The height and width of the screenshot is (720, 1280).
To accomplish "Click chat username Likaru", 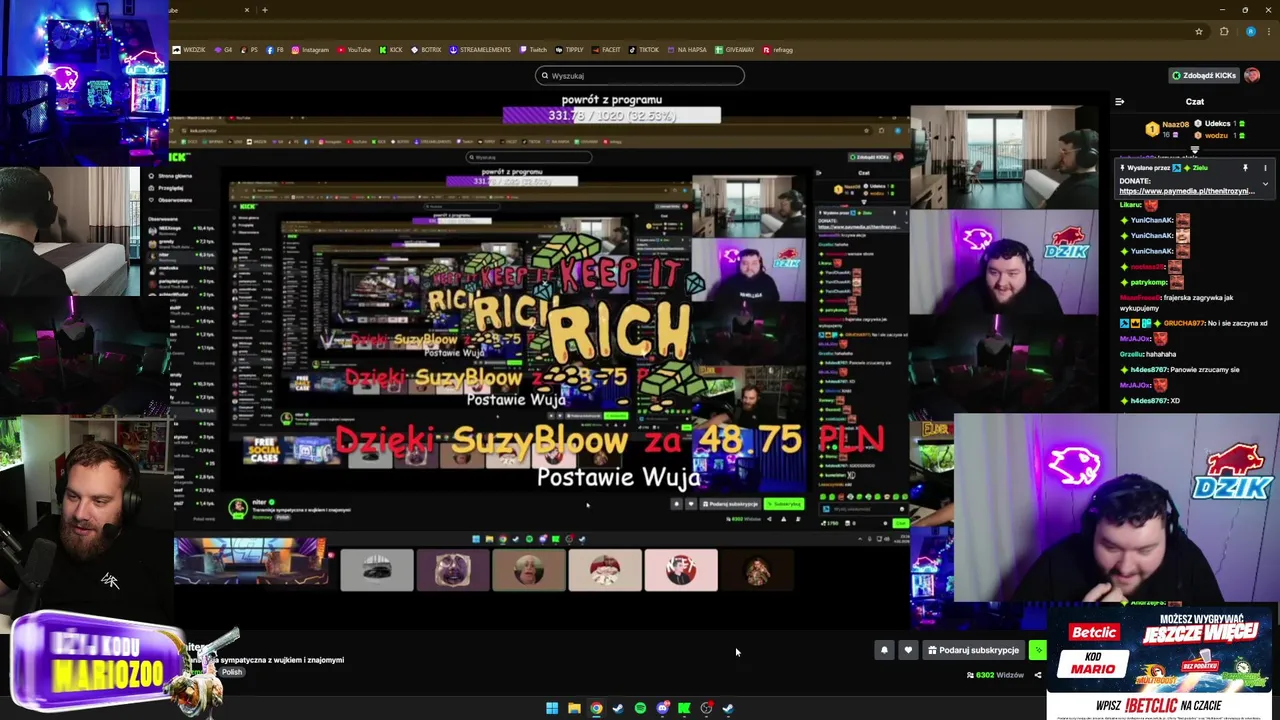I will tap(1131, 205).
